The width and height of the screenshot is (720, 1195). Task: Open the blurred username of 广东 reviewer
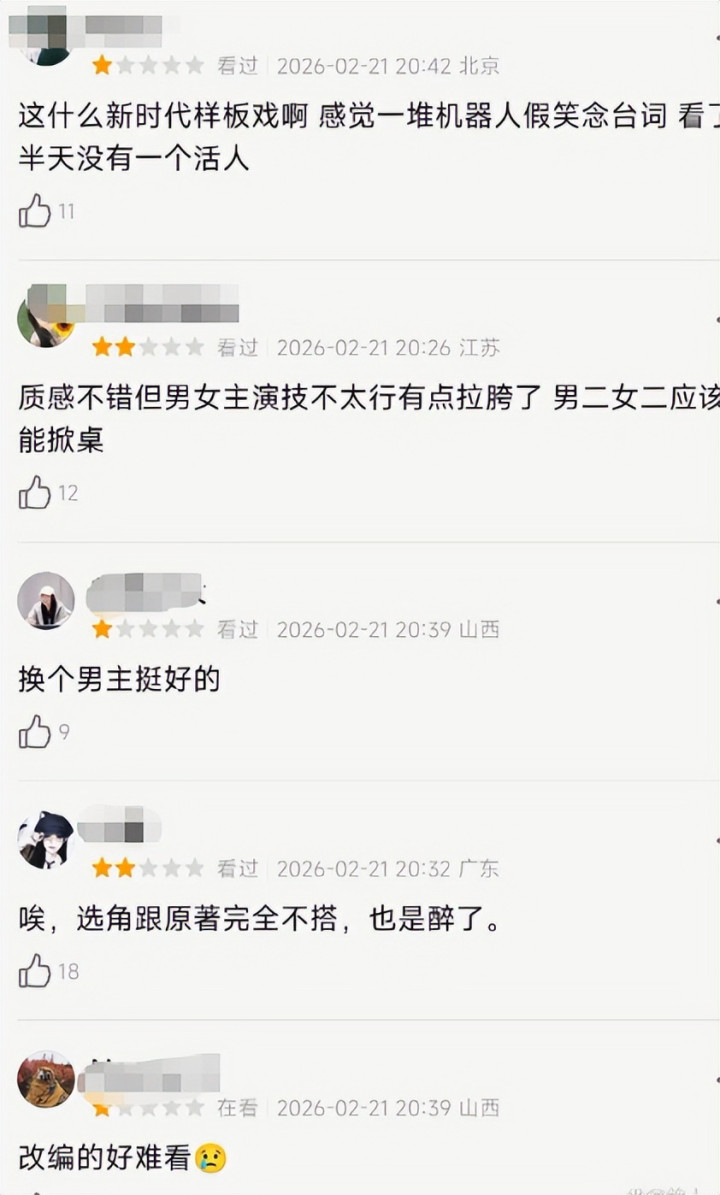(120, 824)
